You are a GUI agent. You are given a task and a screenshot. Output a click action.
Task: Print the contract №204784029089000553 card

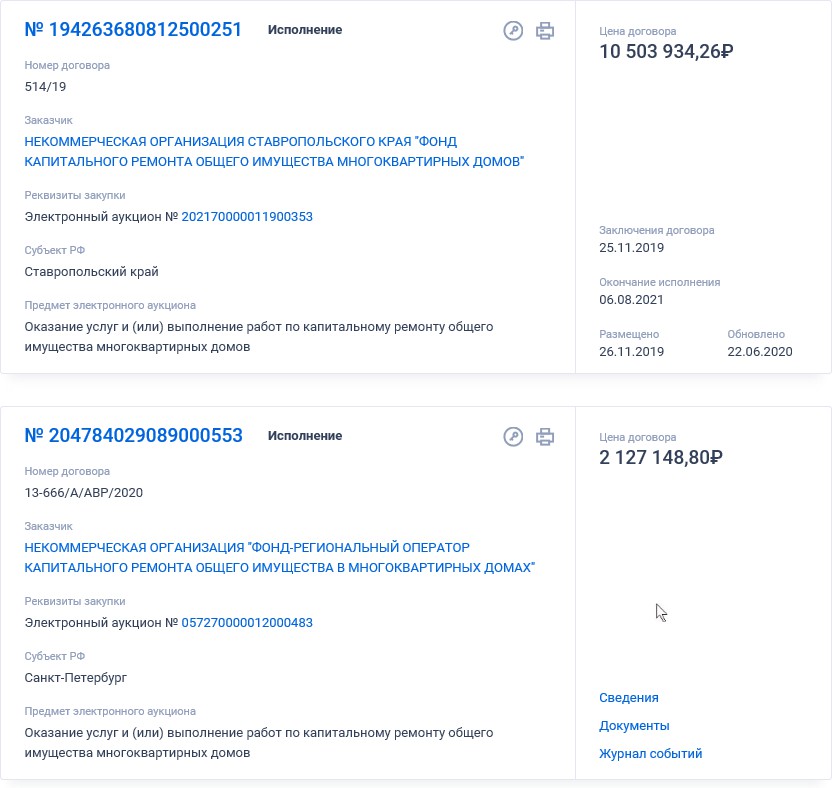[545, 437]
